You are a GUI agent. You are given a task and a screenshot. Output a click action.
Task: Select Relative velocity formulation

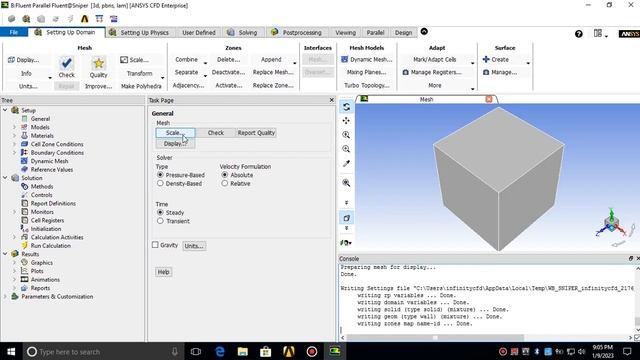point(224,184)
